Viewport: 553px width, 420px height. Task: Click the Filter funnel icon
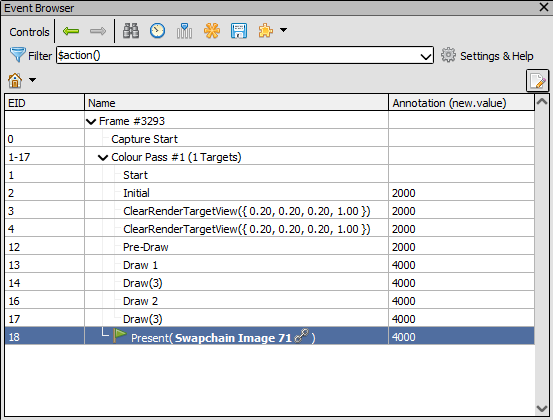[x=17, y=55]
